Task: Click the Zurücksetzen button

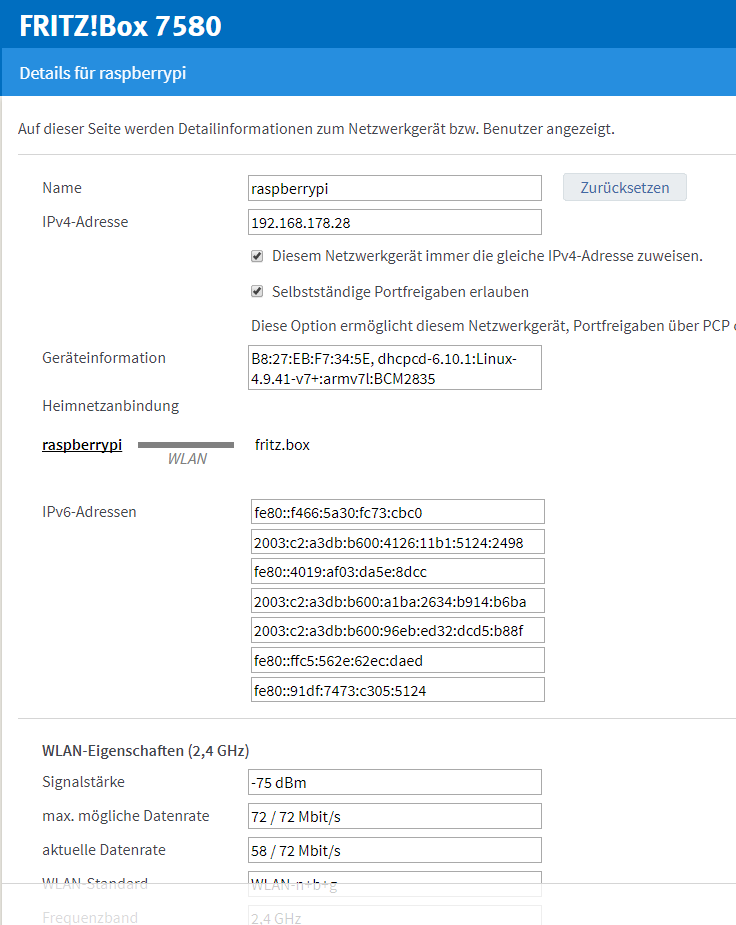Action: (625, 187)
